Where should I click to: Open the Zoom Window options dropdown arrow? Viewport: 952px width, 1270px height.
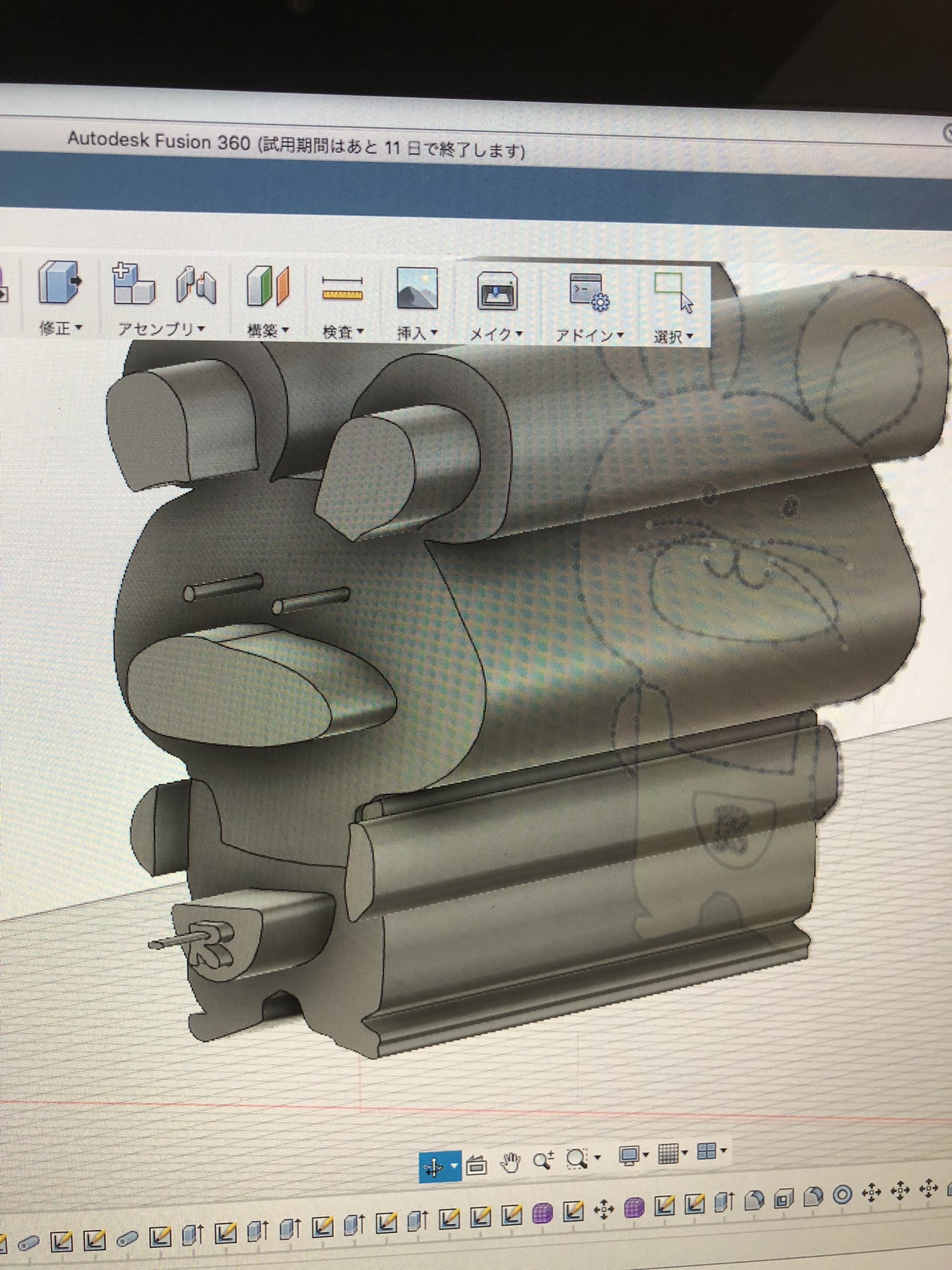pyautogui.click(x=597, y=1158)
